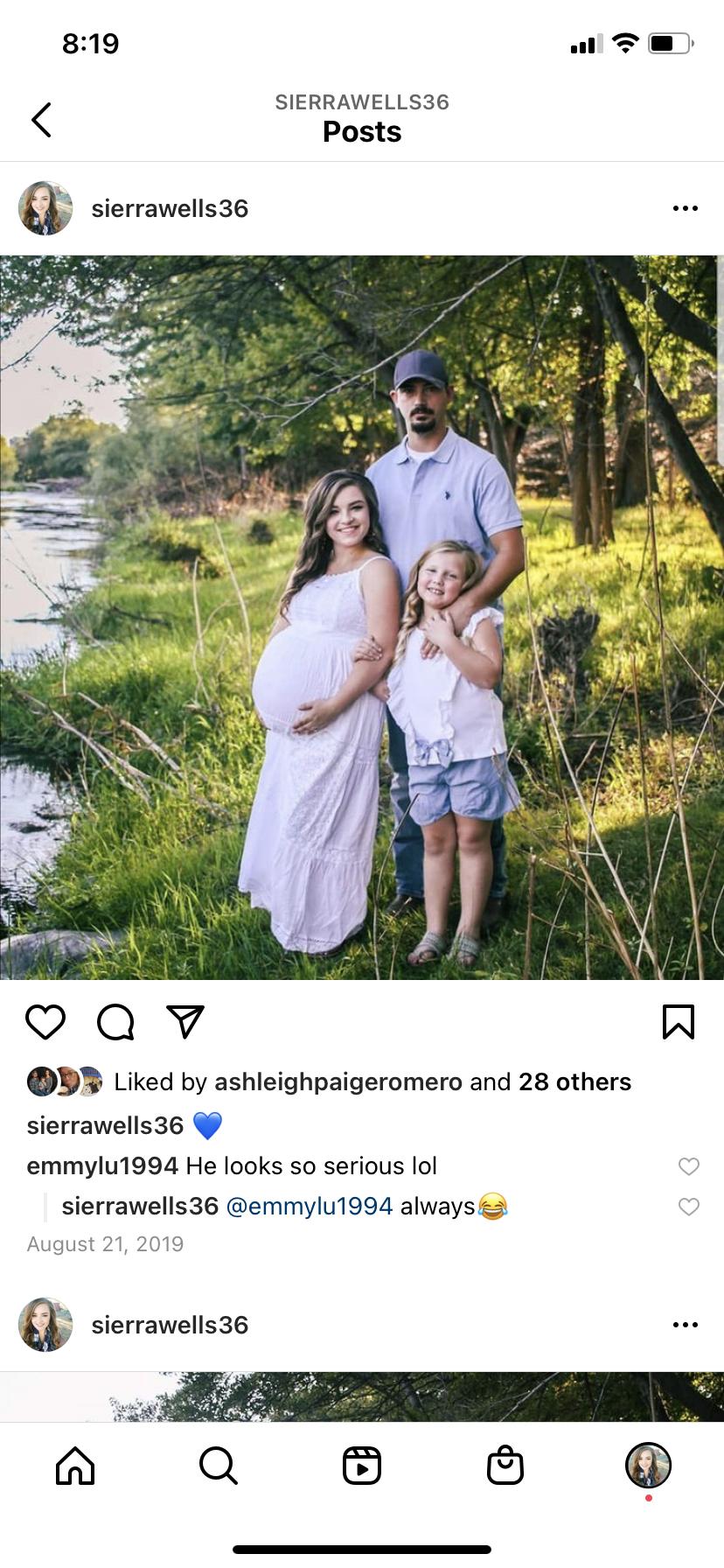724x1568 pixels.
Task: Open Reels tab in bottom bar
Action: (362, 1465)
